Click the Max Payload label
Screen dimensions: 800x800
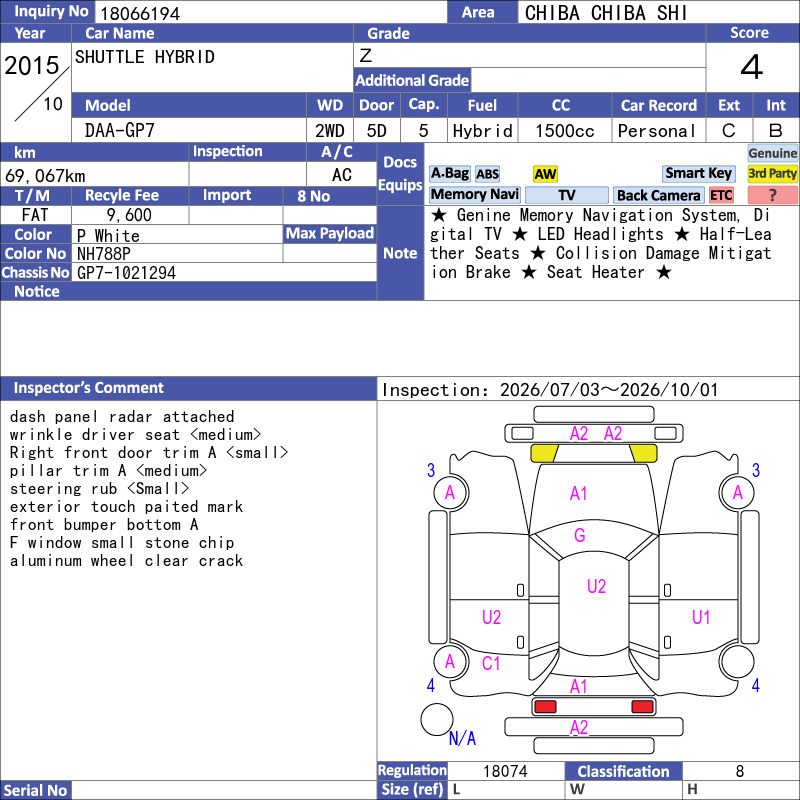tap(330, 233)
